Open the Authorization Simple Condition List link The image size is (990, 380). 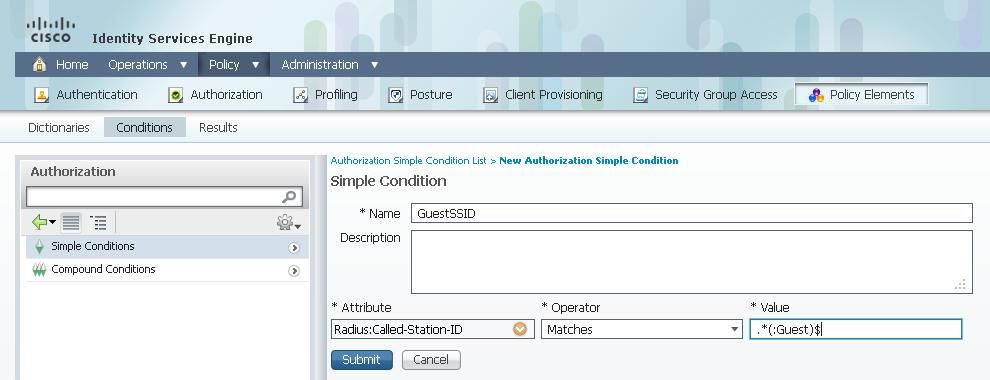coord(409,160)
